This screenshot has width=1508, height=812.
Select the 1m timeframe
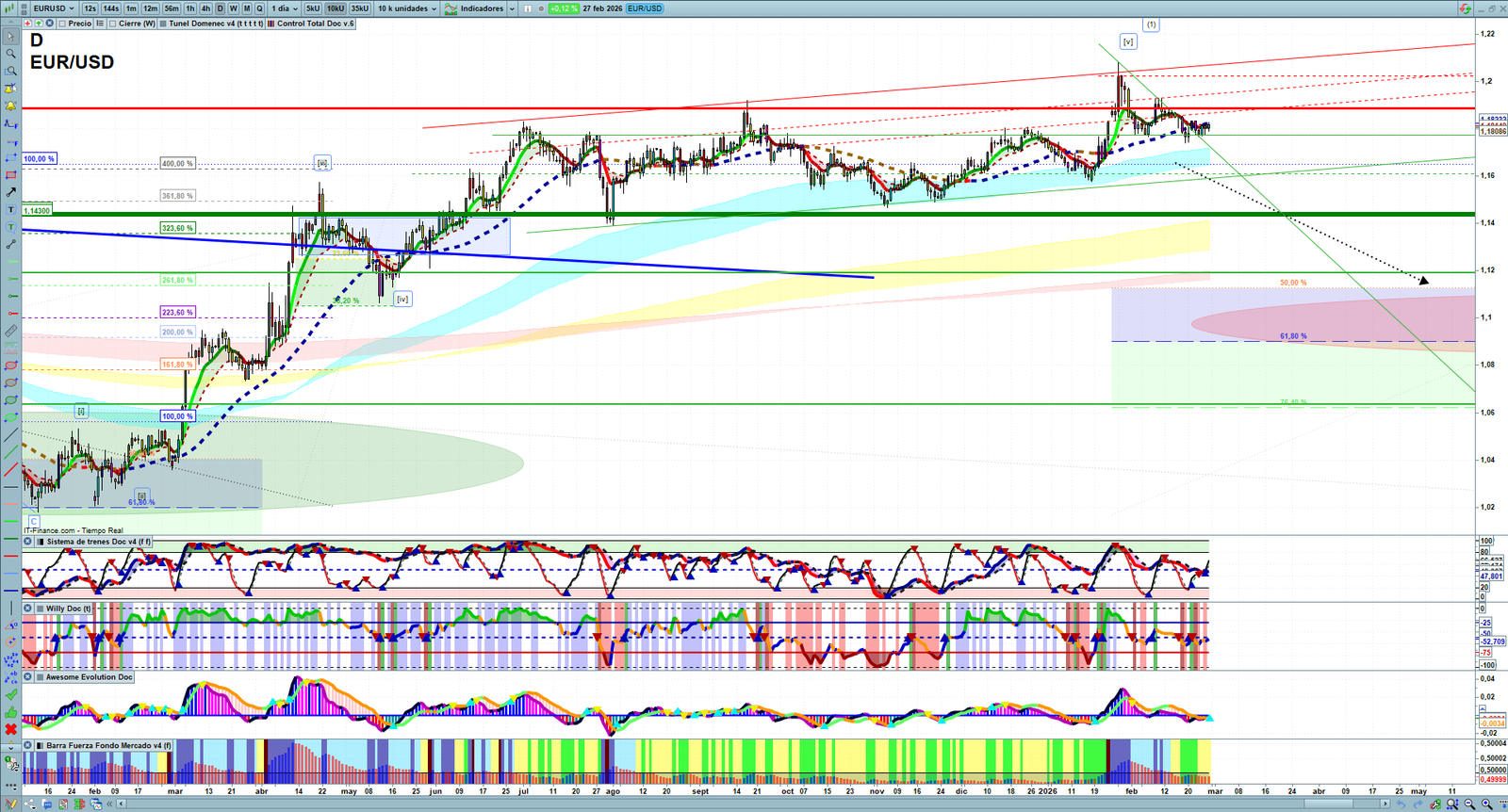point(132,8)
